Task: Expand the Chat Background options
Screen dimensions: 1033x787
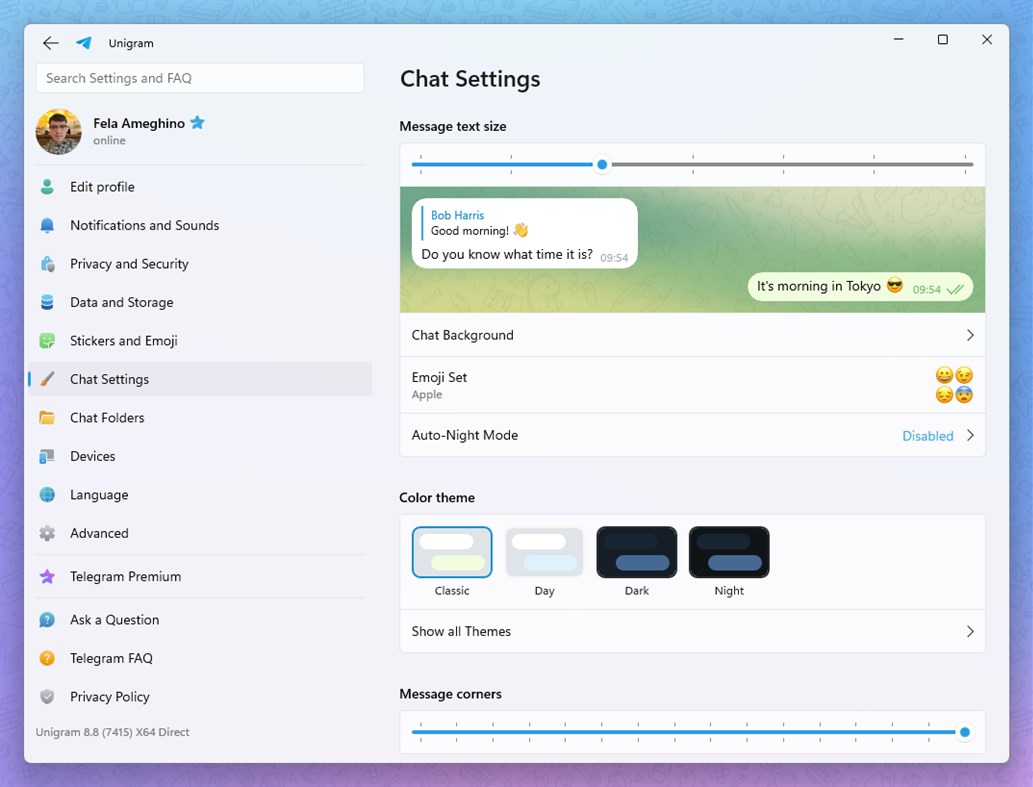Action: 692,335
